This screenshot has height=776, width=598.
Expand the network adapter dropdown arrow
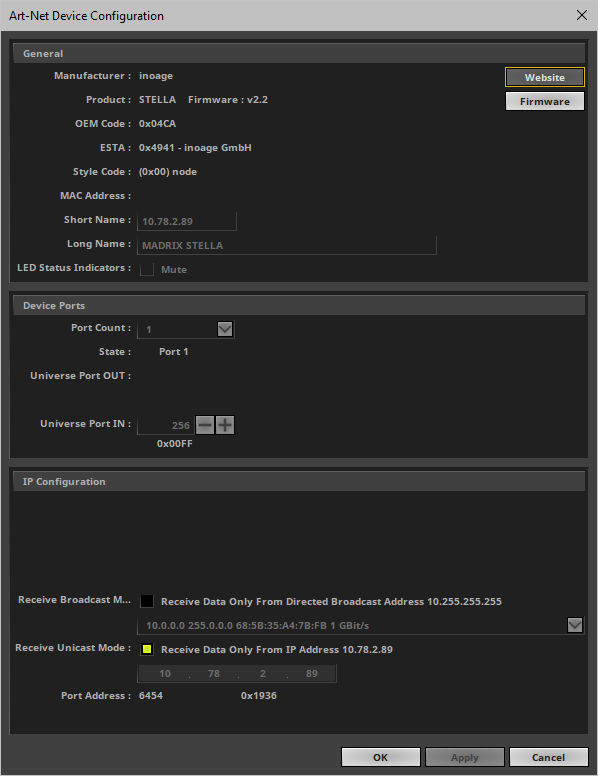point(575,625)
